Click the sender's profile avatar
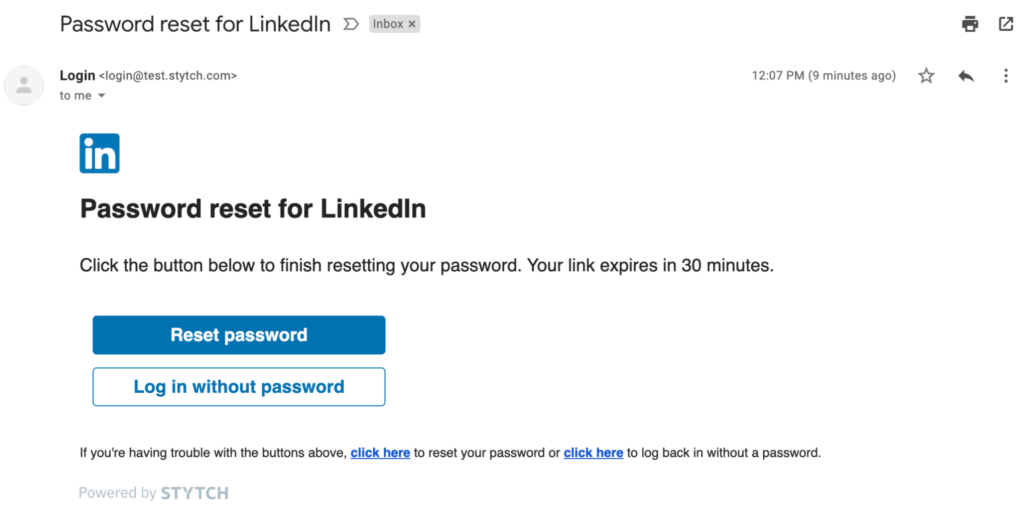The image size is (1024, 509). tap(24, 85)
